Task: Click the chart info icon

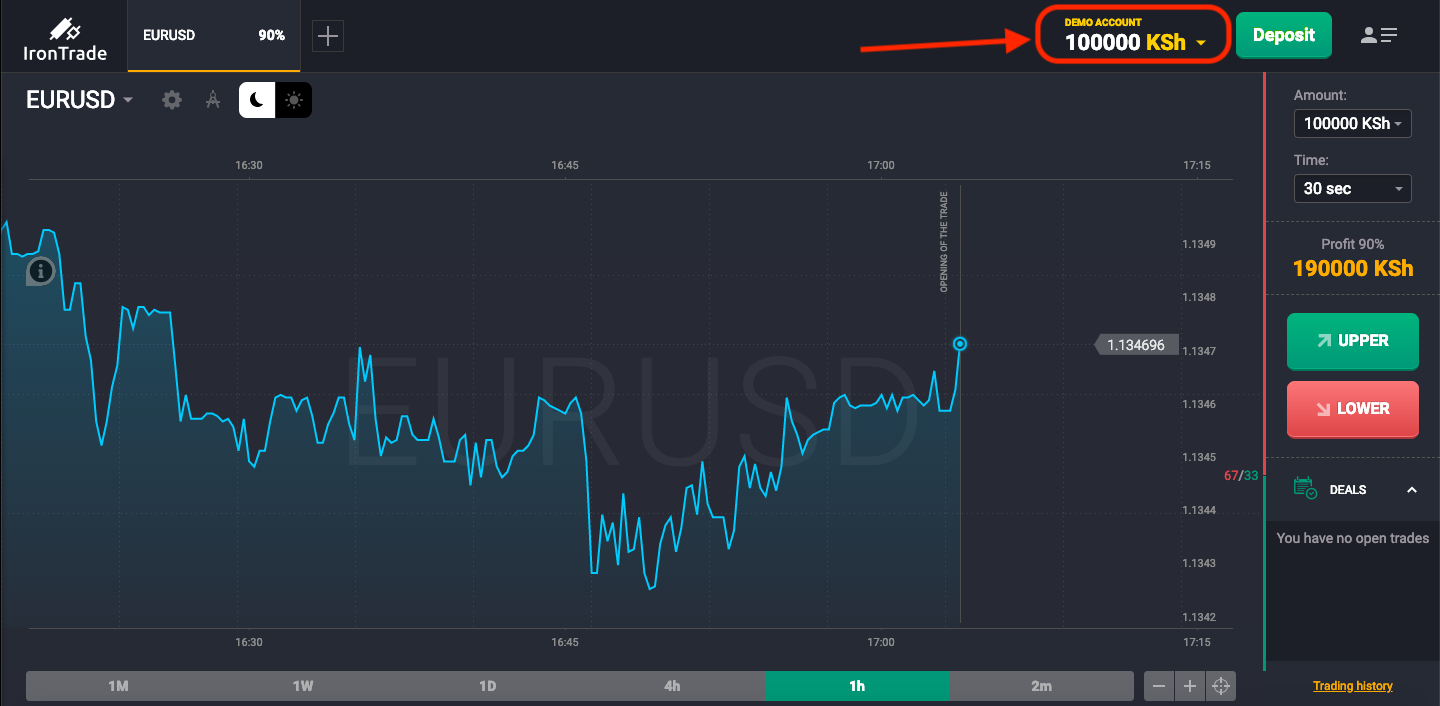Action: point(40,270)
